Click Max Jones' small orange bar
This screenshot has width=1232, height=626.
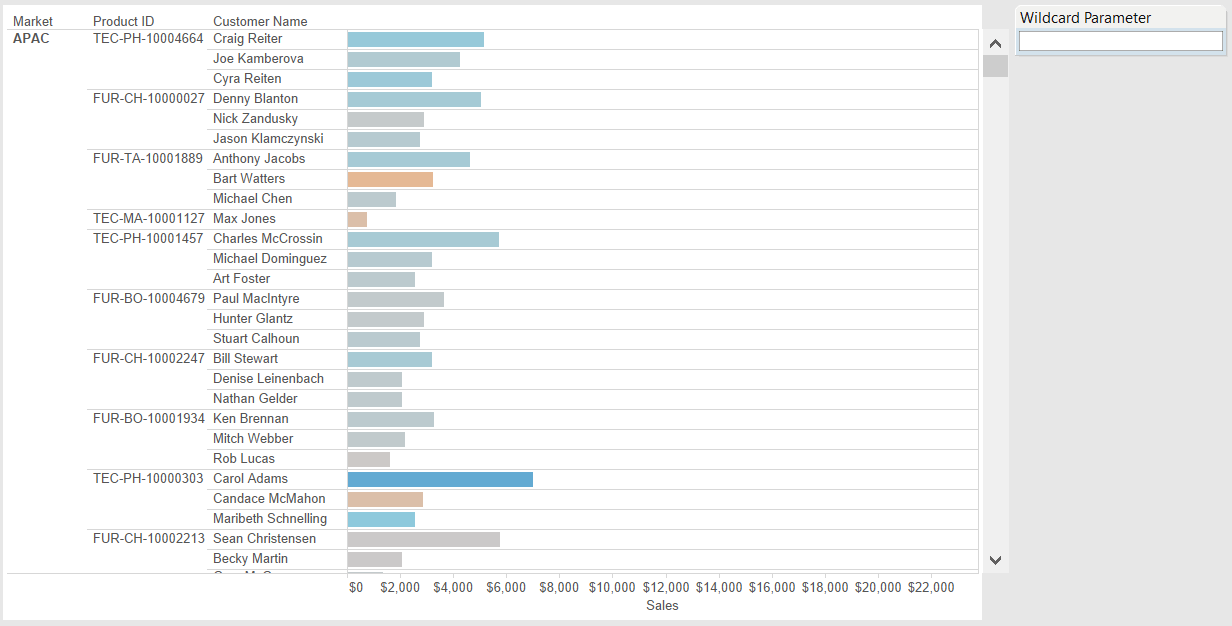(356, 218)
